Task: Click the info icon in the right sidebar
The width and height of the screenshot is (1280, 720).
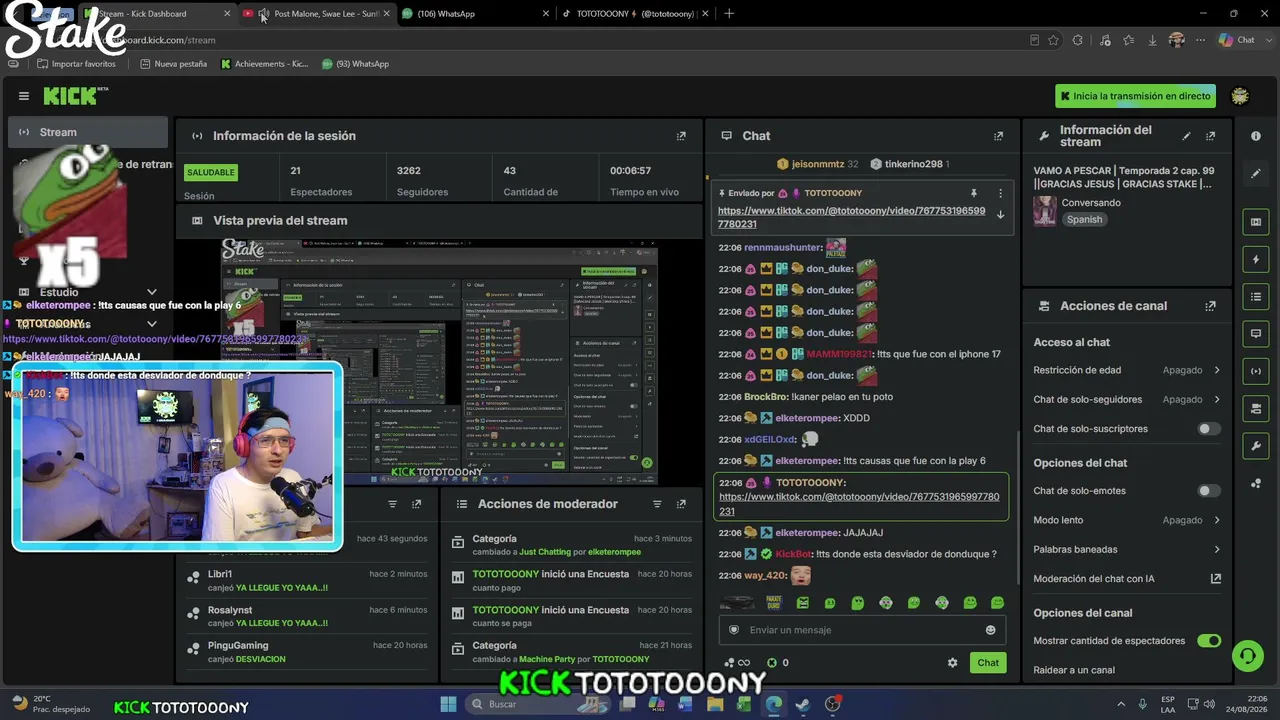Action: [1256, 136]
